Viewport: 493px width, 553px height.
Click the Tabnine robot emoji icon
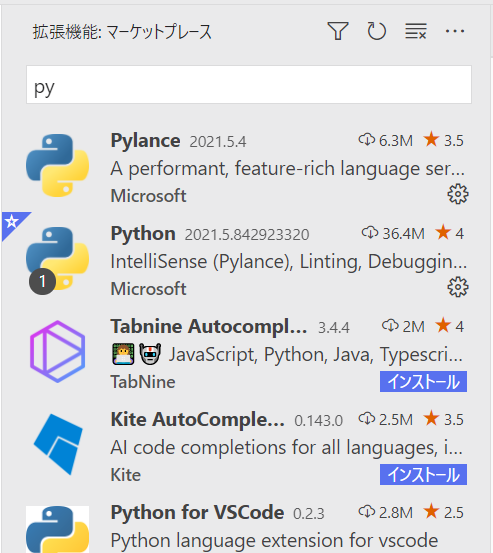[150, 354]
